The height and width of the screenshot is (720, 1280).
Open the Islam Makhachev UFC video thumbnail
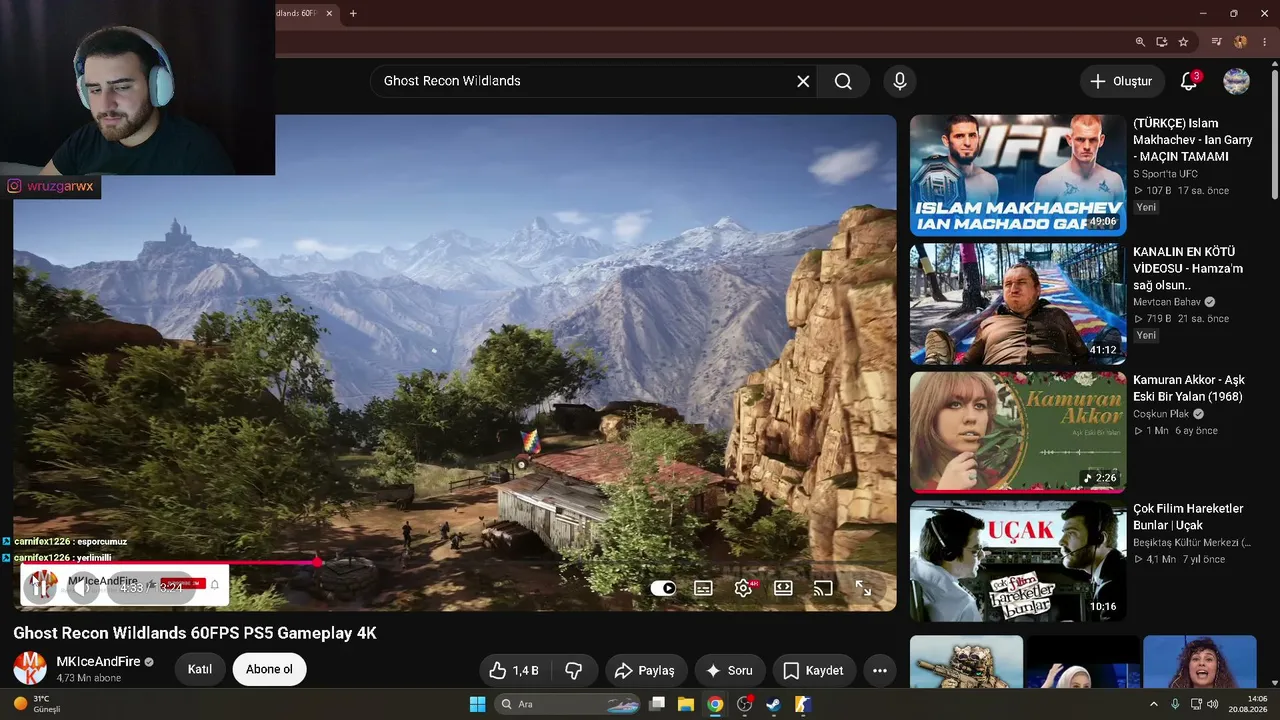click(x=1018, y=175)
